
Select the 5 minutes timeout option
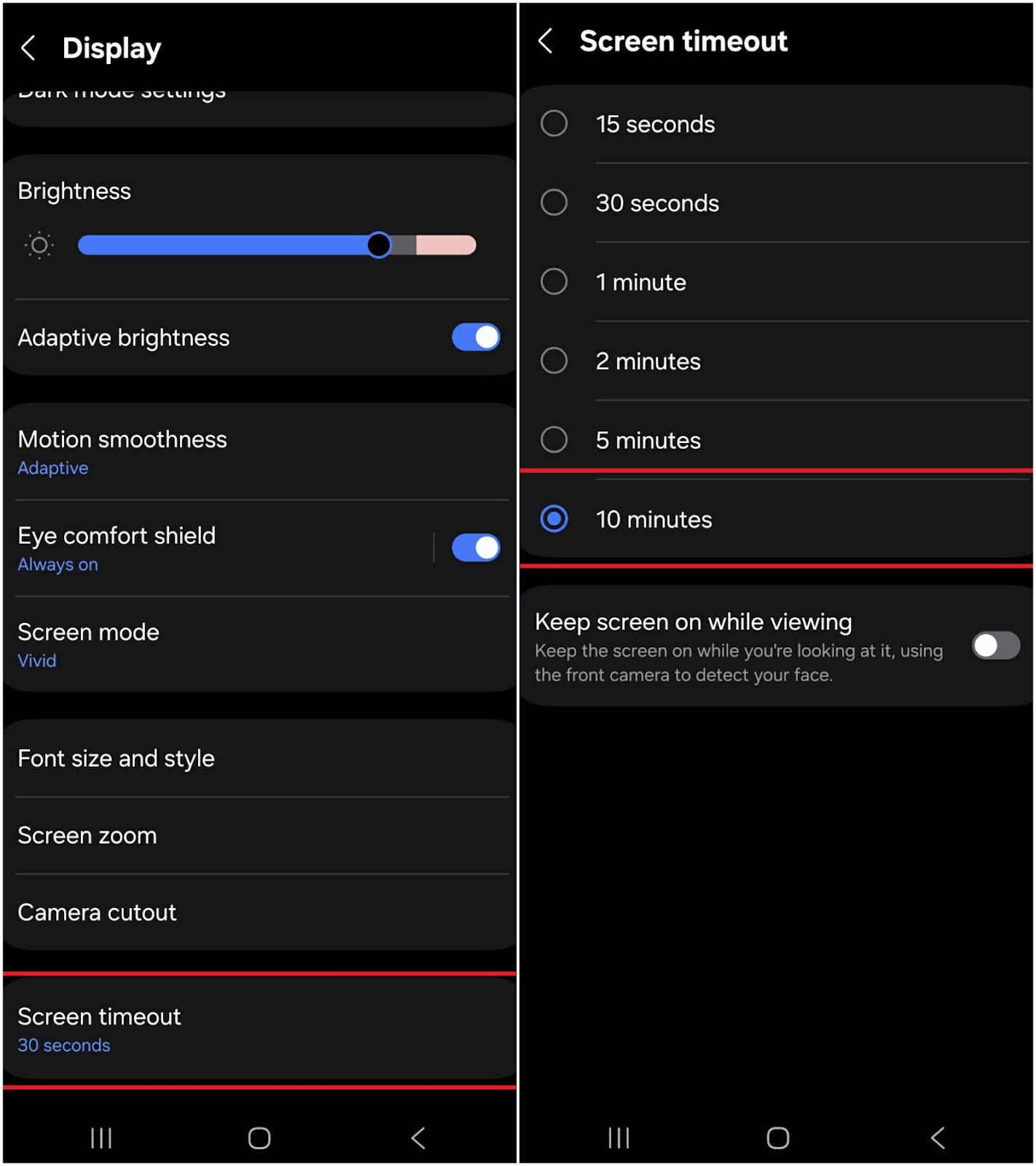[x=554, y=440]
